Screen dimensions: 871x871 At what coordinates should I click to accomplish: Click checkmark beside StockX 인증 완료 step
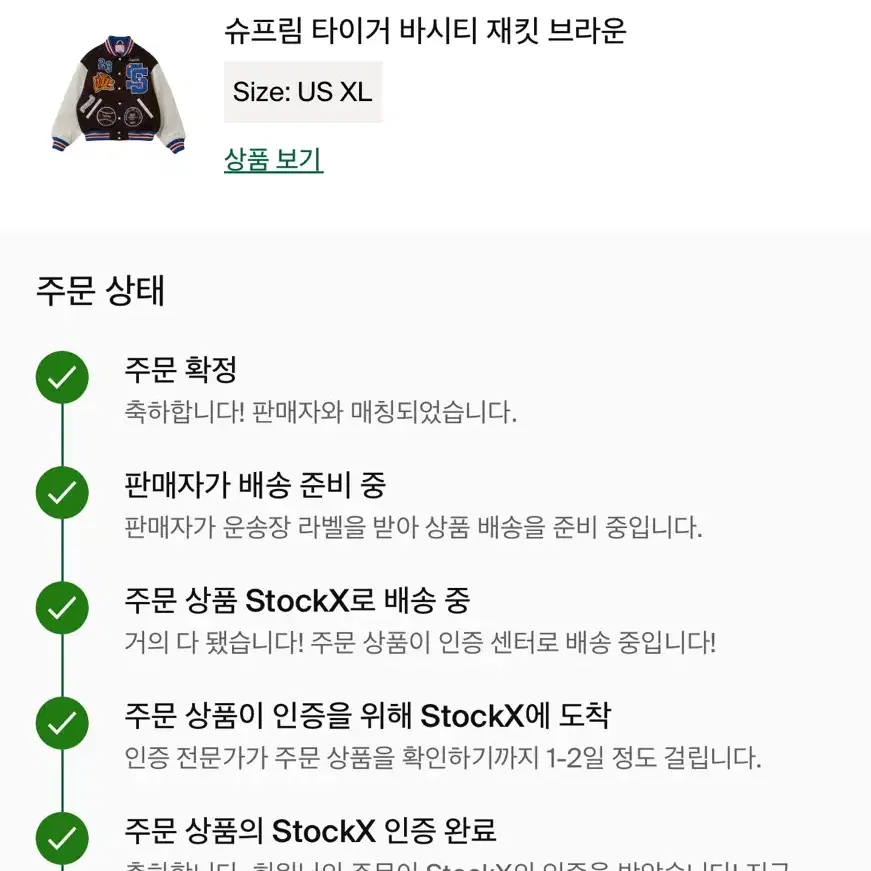(62, 839)
